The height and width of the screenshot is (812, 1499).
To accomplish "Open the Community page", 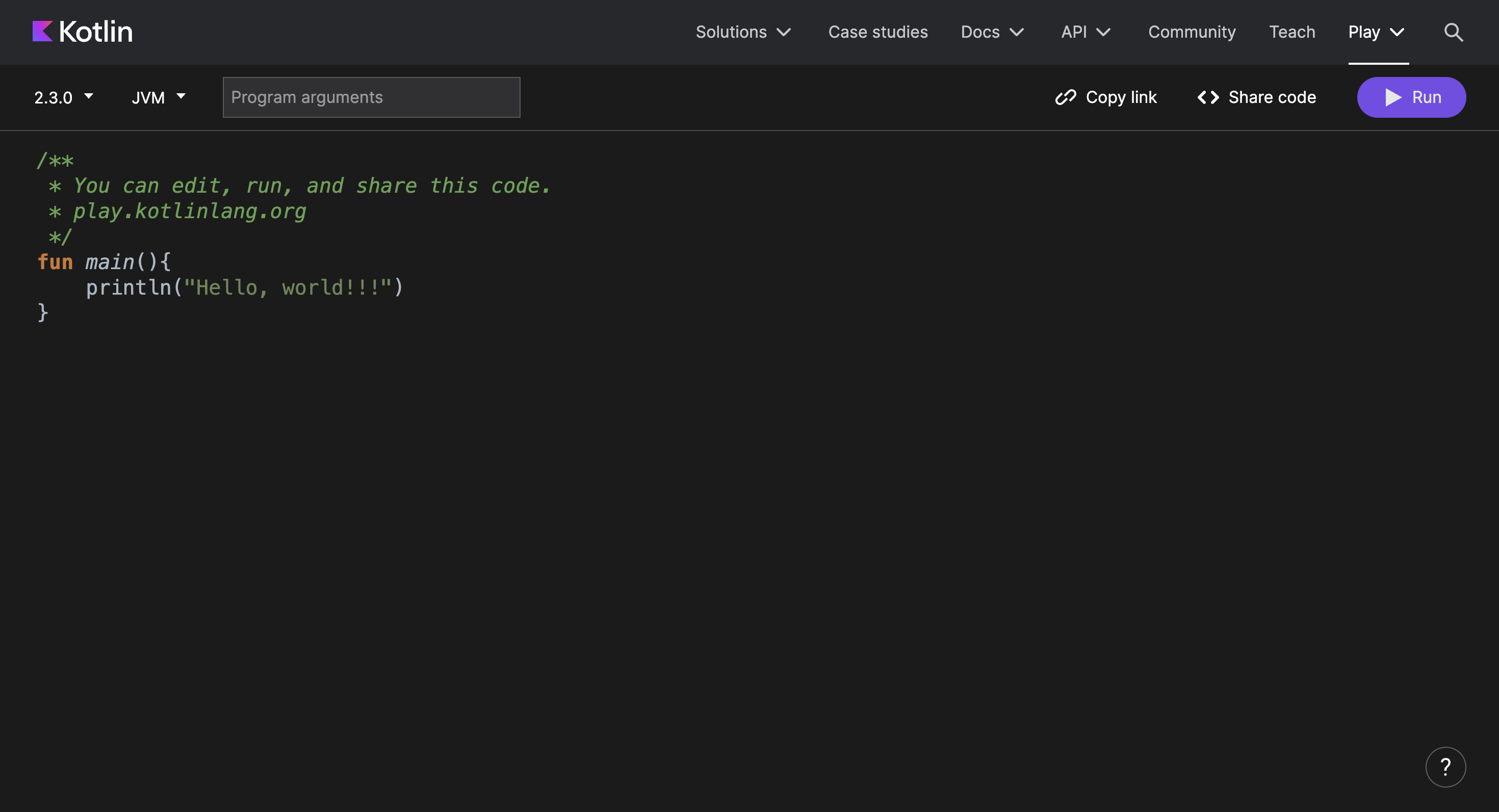I will (1192, 32).
